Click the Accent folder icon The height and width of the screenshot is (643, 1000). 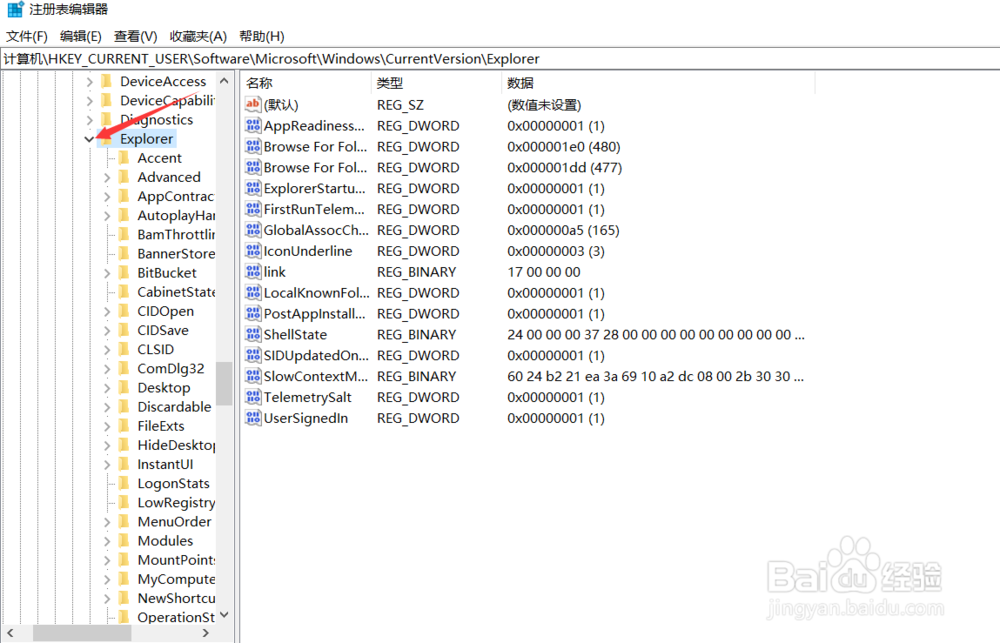tap(124, 158)
